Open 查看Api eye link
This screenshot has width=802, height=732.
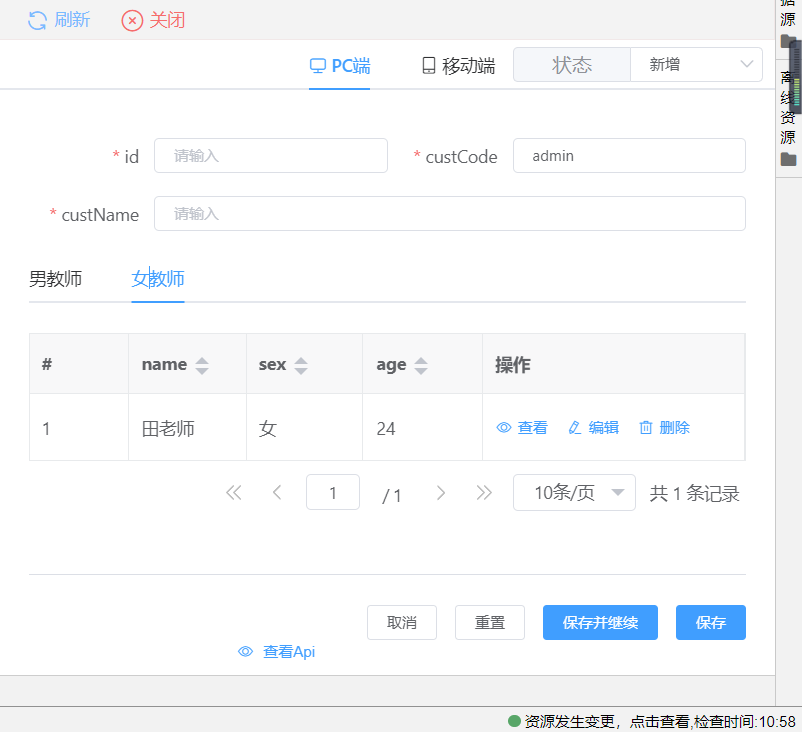(x=277, y=652)
